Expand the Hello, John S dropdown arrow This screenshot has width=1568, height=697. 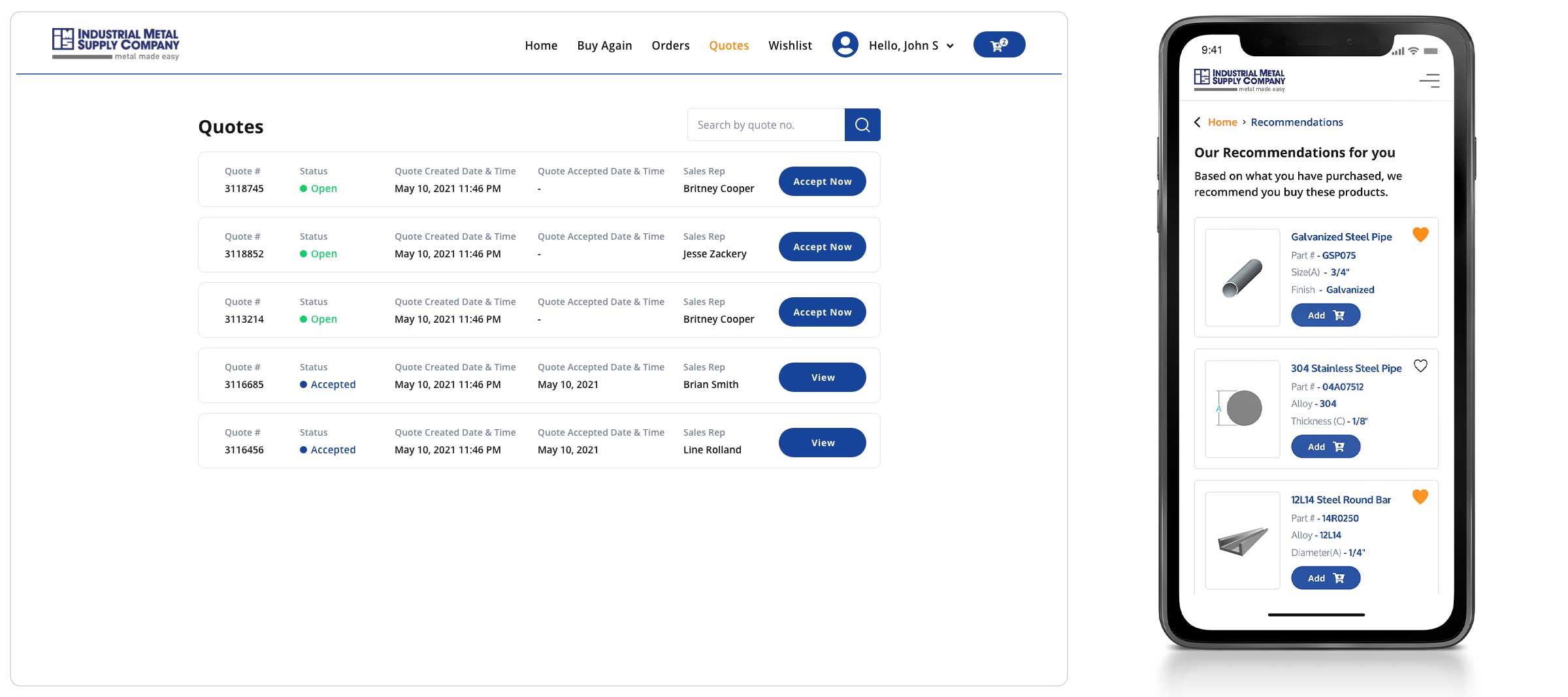(950, 46)
